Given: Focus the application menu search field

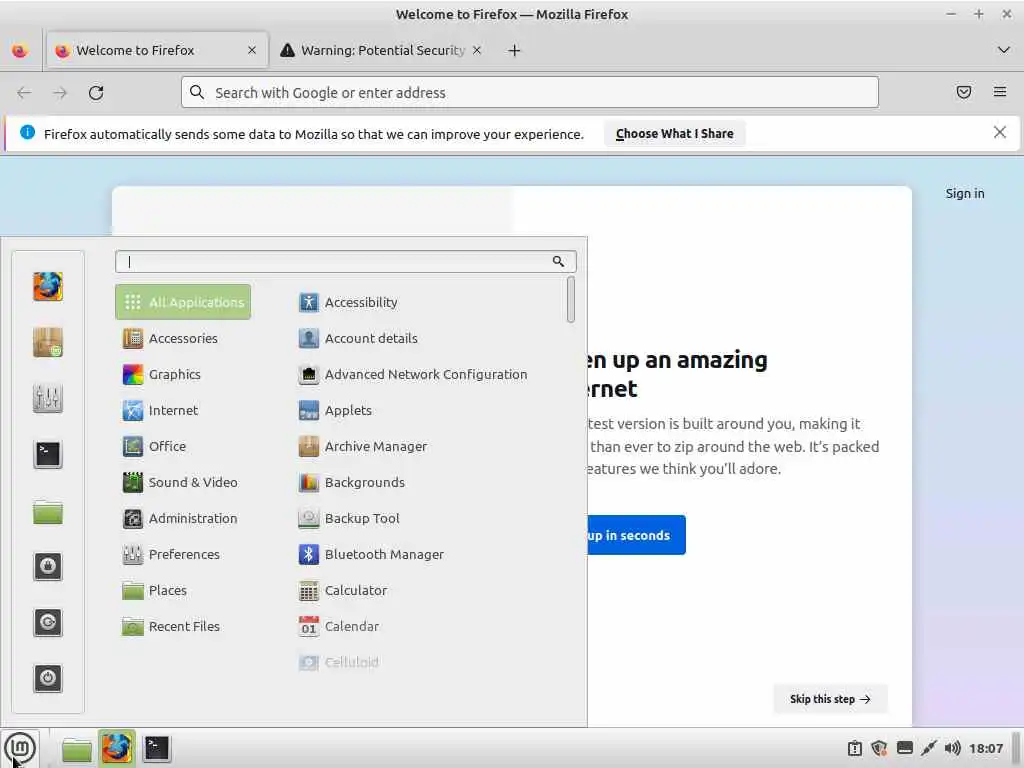Looking at the screenshot, I should point(345,261).
